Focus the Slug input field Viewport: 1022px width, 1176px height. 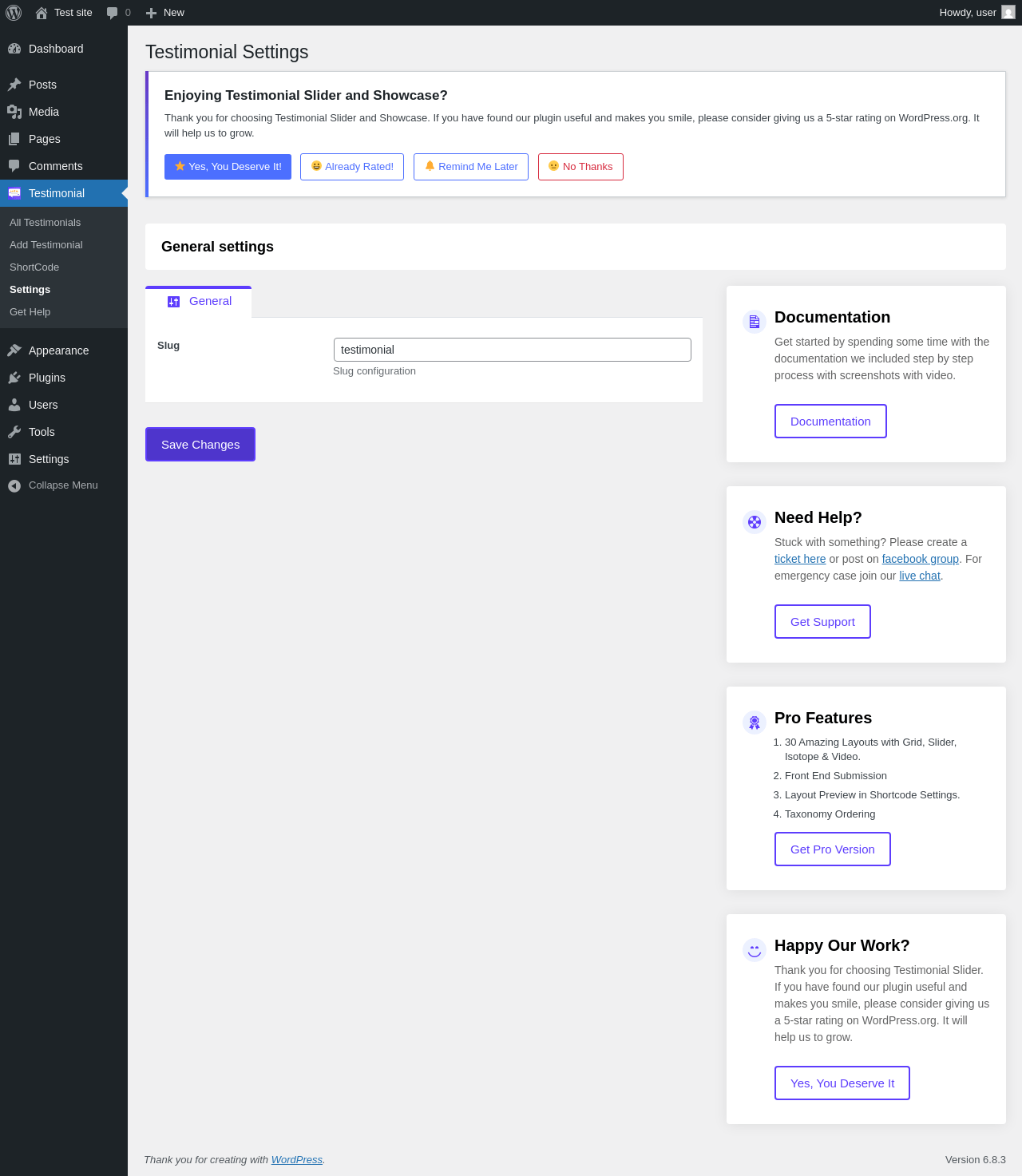(513, 350)
